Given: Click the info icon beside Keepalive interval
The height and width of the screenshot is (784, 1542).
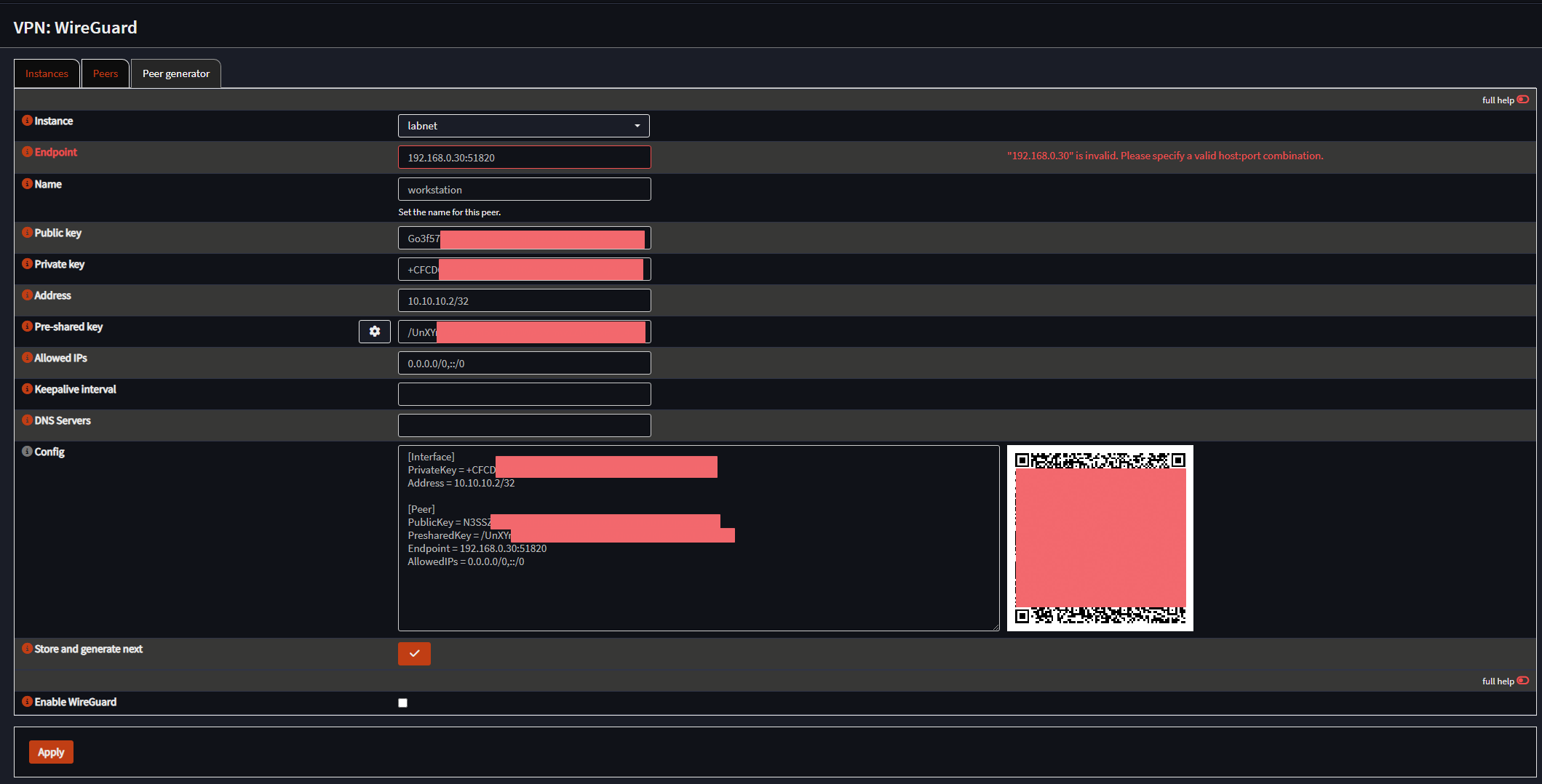Looking at the screenshot, I should pos(27,389).
